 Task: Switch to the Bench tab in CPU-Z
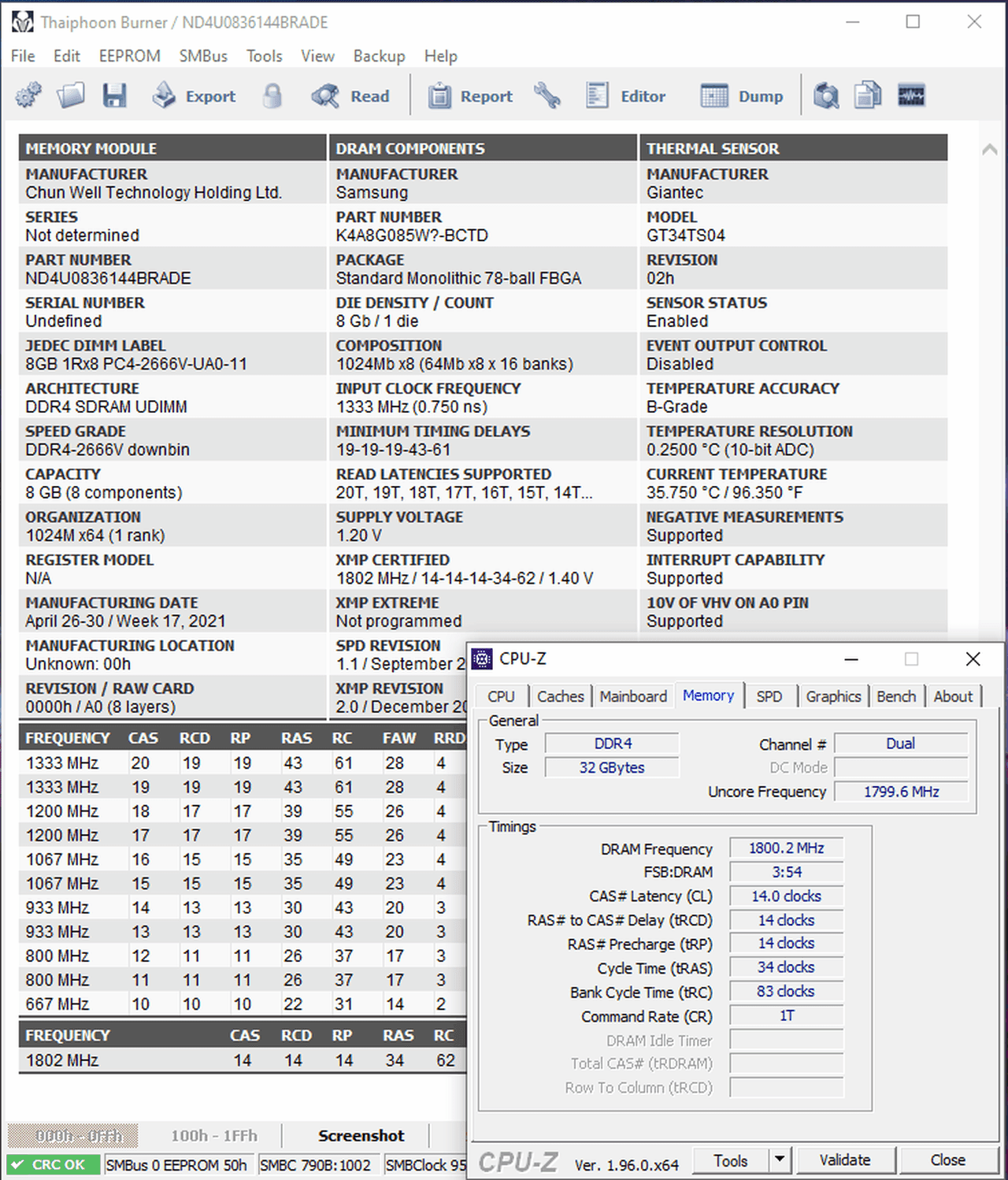pos(896,696)
